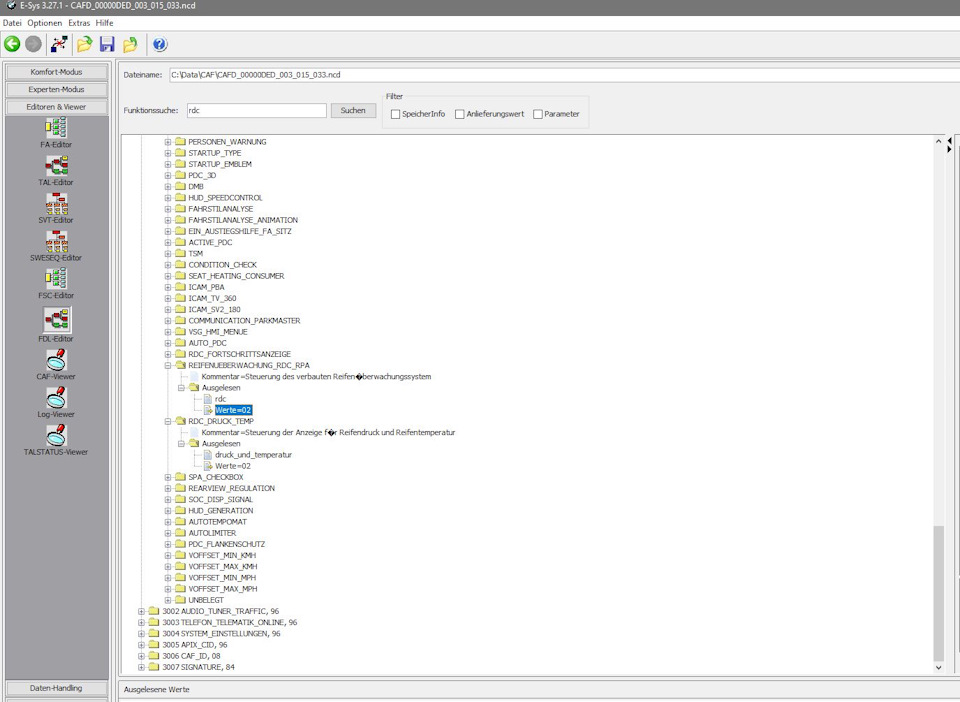The image size is (960, 702).
Task: Open the CAF-Viewer
Action: [x=56, y=365]
